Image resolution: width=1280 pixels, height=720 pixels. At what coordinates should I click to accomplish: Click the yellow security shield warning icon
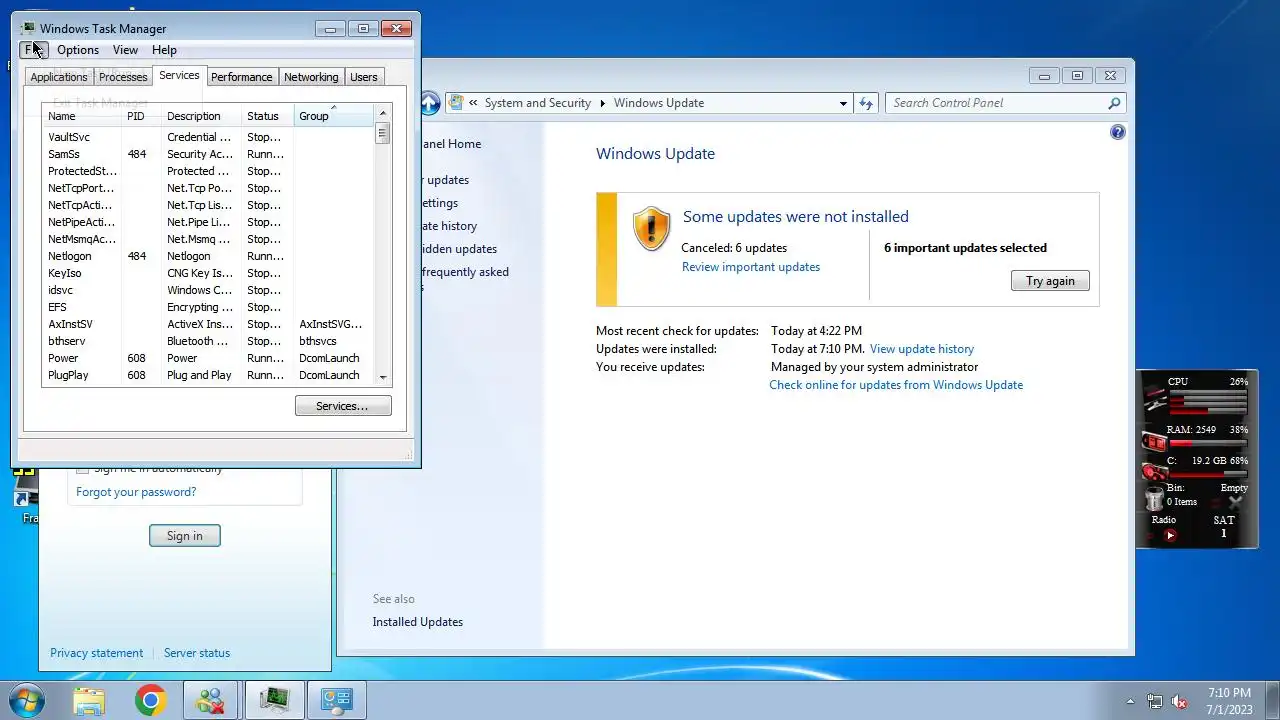[651, 229]
